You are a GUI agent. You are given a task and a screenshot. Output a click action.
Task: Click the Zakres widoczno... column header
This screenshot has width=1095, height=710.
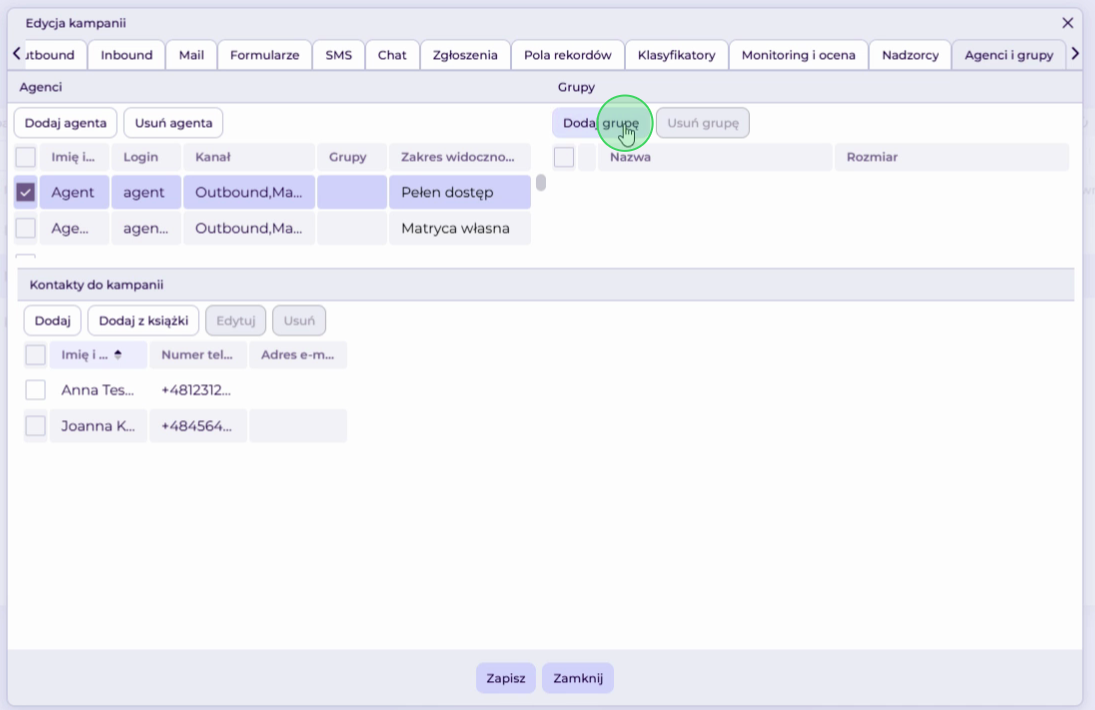coord(460,157)
